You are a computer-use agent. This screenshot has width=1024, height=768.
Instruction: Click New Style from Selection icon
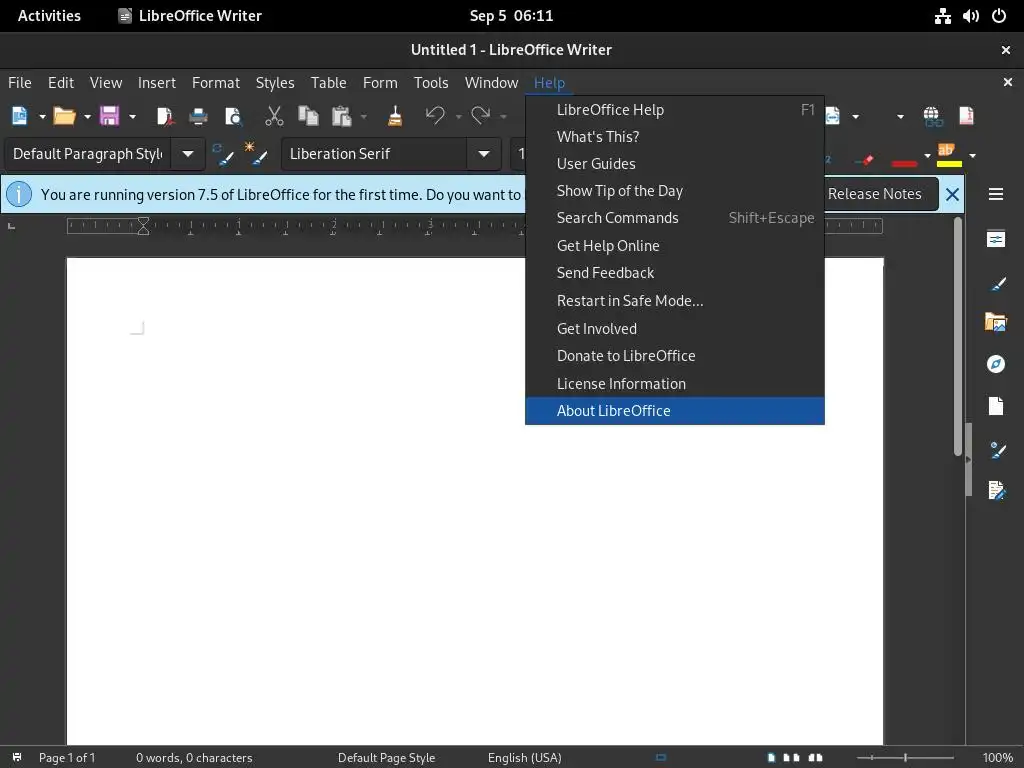[255, 154]
